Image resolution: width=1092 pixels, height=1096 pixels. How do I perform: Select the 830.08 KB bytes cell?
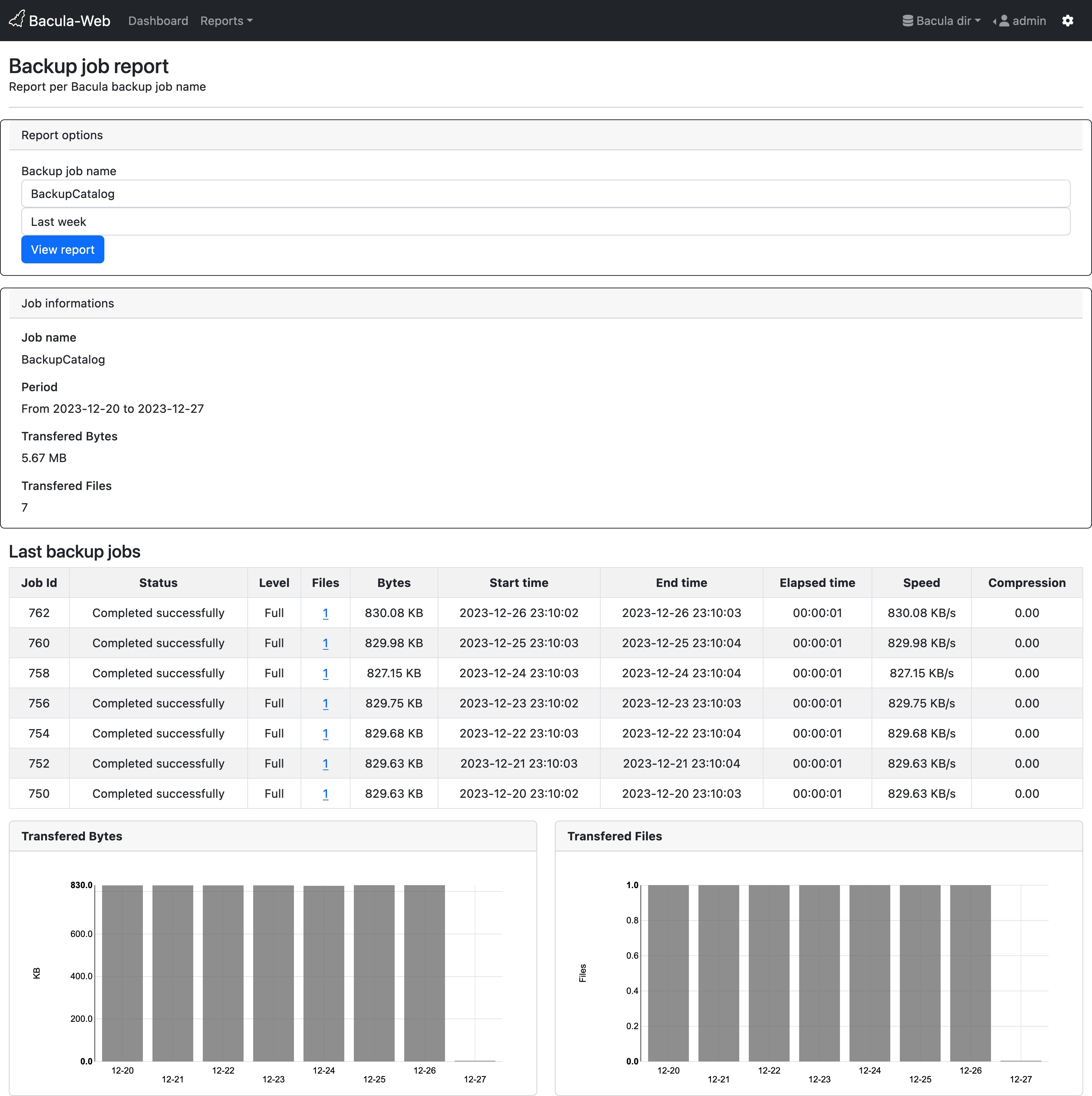pos(394,613)
